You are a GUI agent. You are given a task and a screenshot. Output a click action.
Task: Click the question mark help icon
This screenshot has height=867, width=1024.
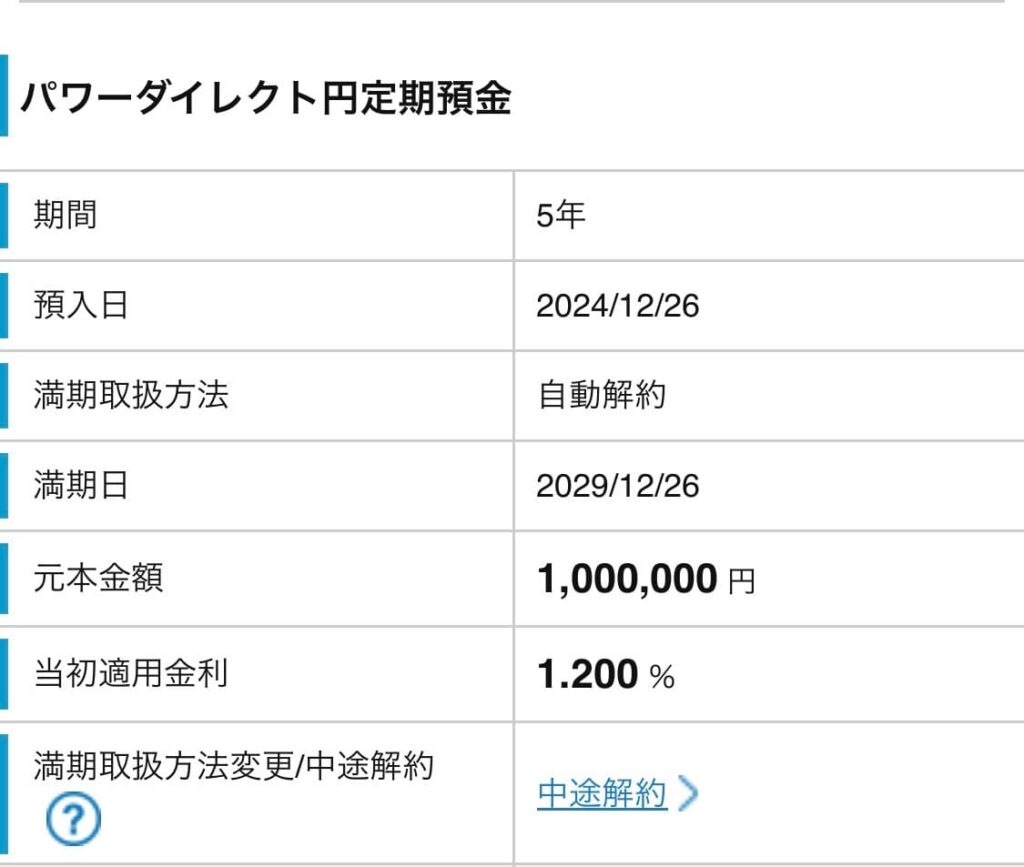point(73,821)
